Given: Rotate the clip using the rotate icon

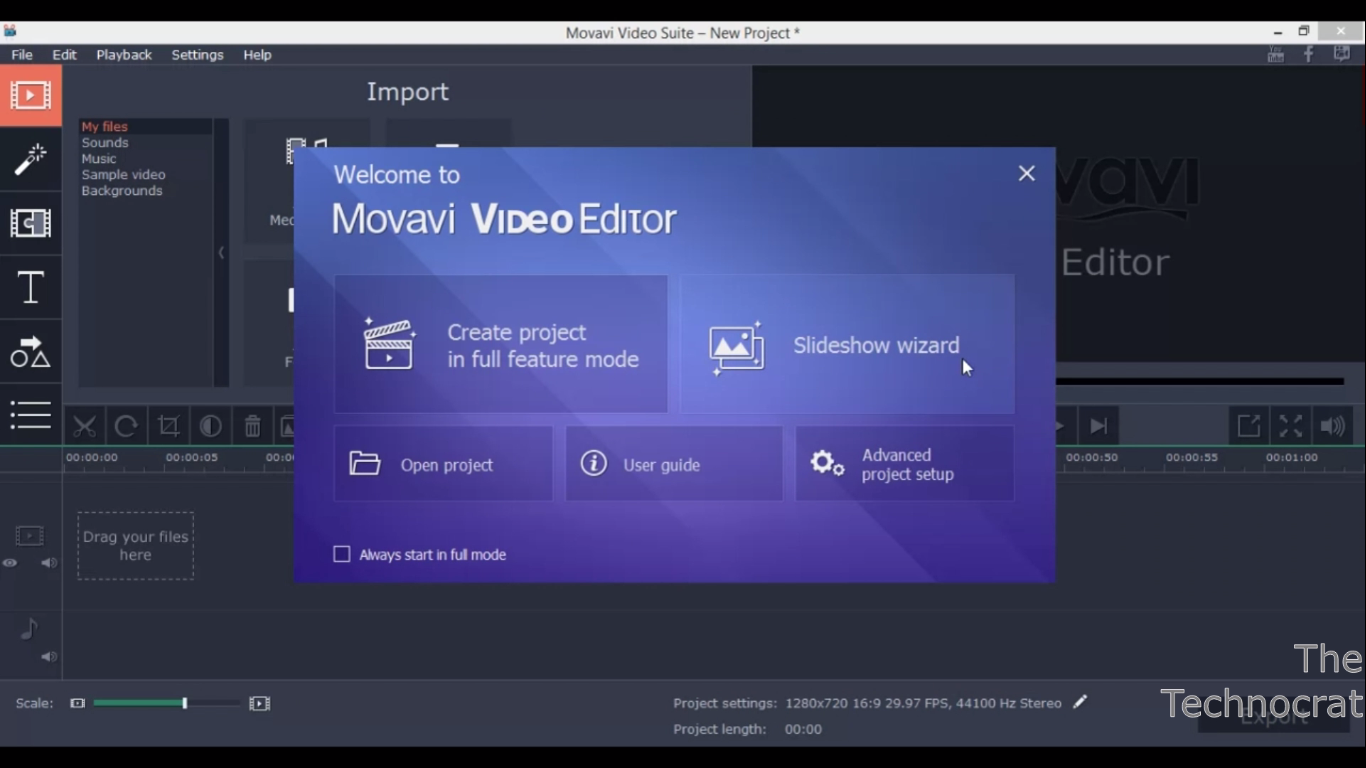Looking at the screenshot, I should tap(126, 425).
